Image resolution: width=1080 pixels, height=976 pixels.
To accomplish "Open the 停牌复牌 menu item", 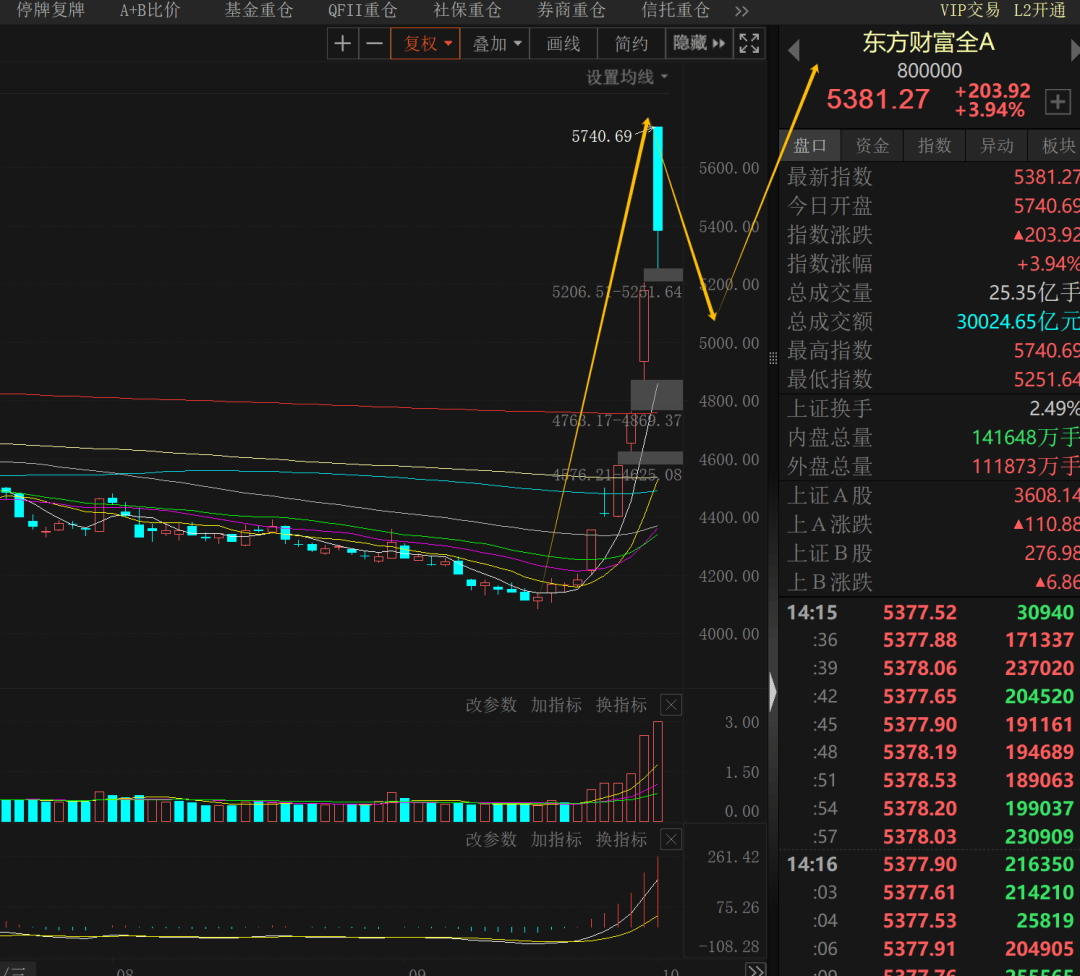I will 50,10.
